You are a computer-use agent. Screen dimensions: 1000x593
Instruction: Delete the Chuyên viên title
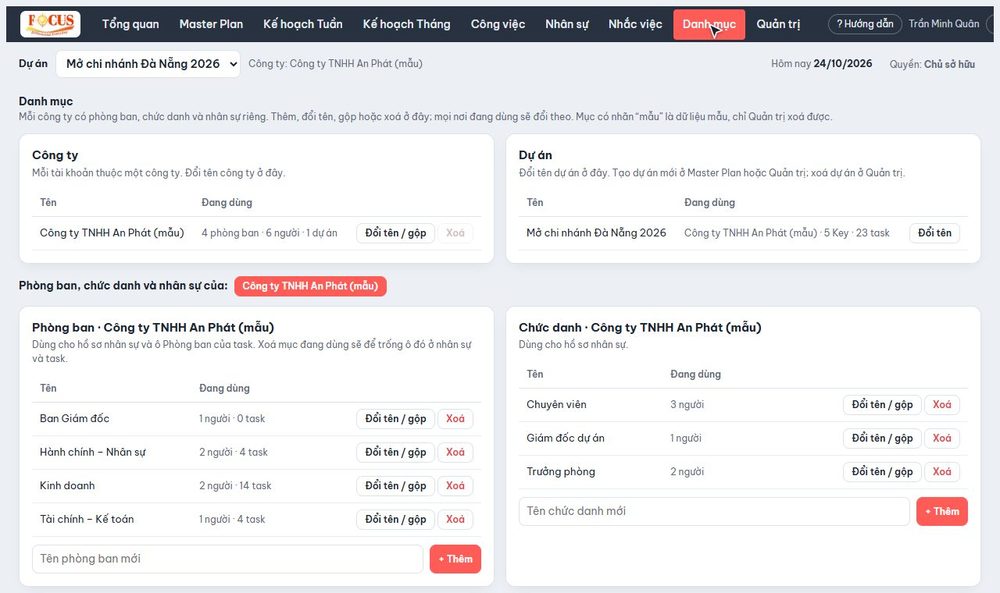pyautogui.click(x=942, y=404)
